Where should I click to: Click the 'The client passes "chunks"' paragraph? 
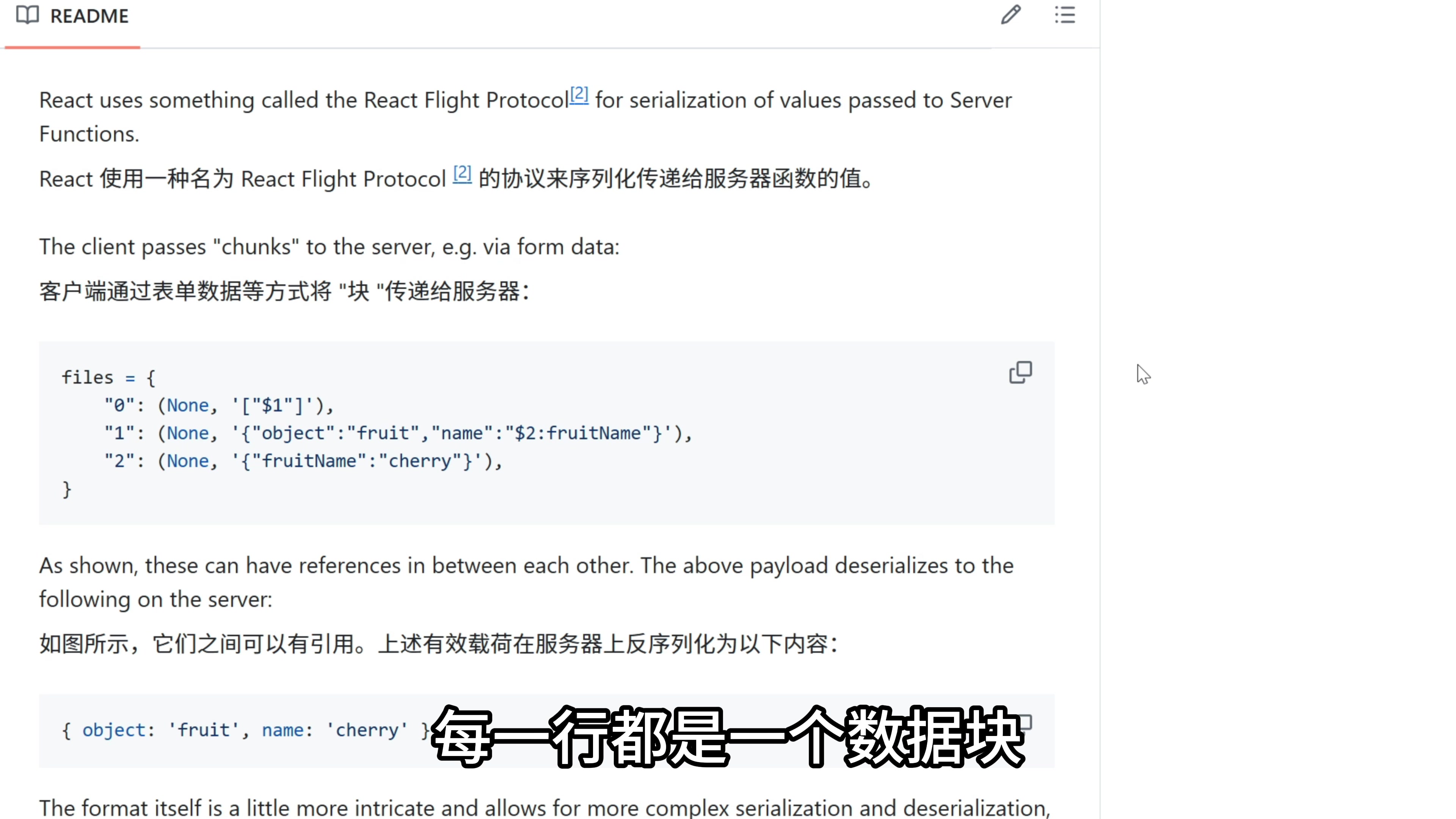pos(329,247)
